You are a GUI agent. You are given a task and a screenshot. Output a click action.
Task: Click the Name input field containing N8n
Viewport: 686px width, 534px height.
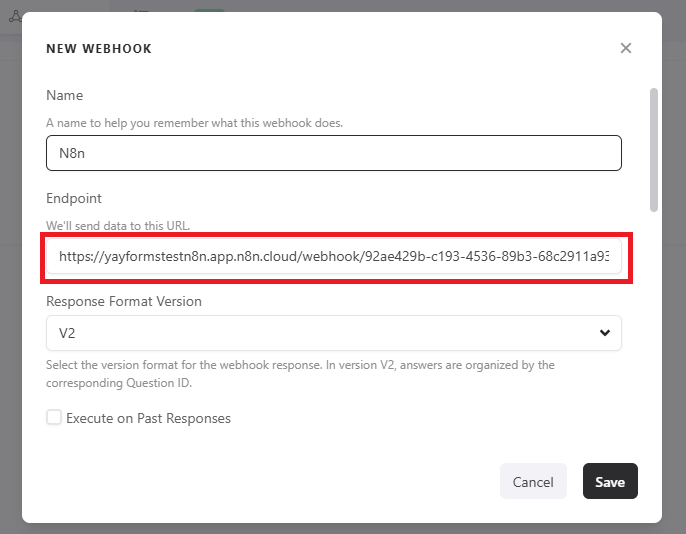pyautogui.click(x=333, y=153)
